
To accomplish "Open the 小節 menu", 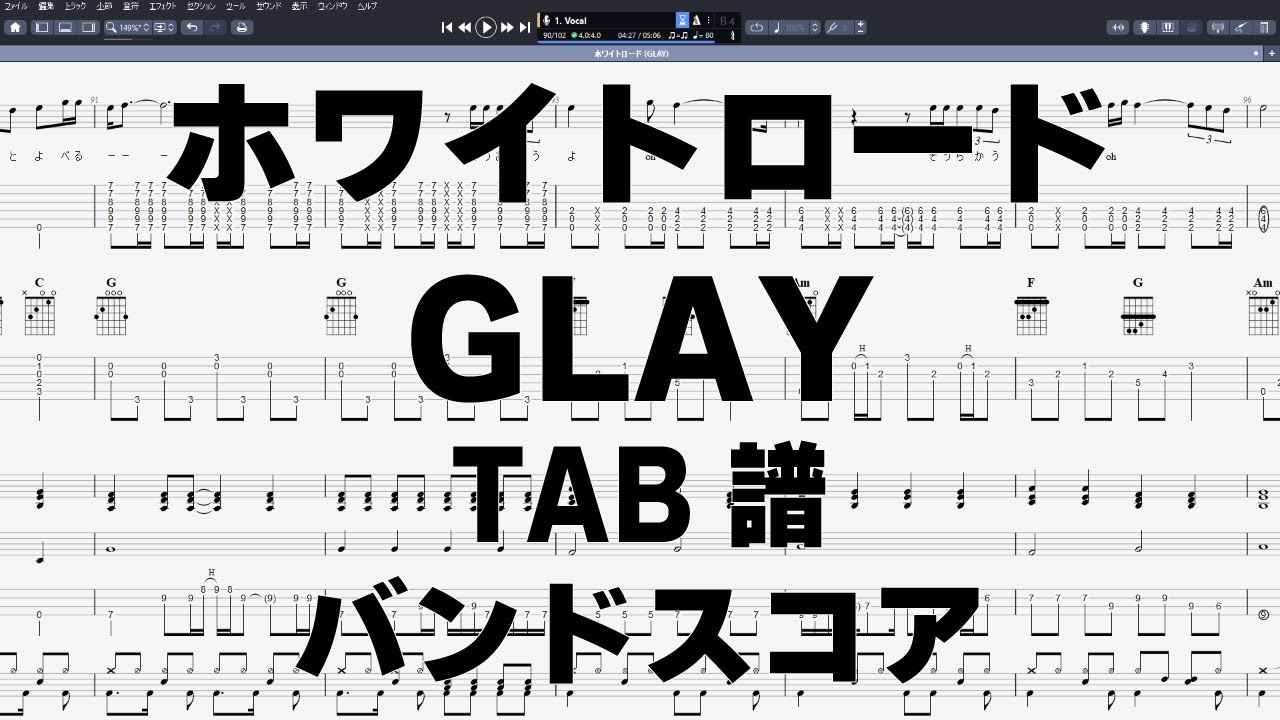I will (104, 6).
